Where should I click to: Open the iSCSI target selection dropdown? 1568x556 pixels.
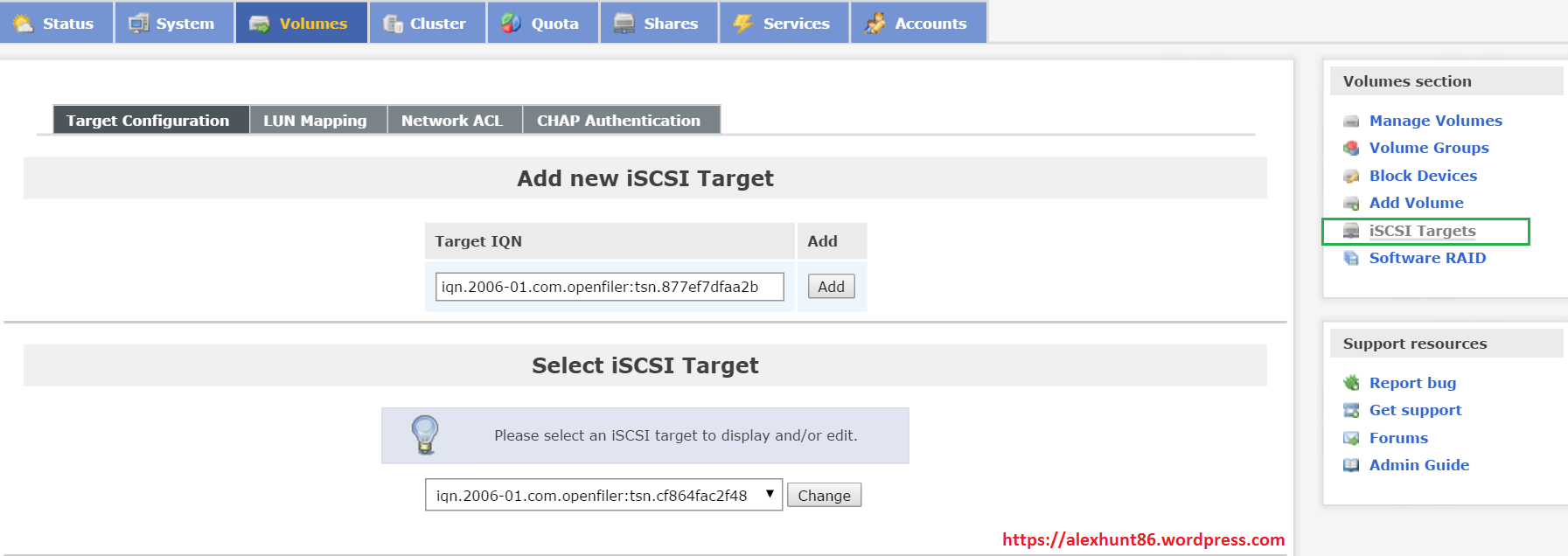point(603,496)
